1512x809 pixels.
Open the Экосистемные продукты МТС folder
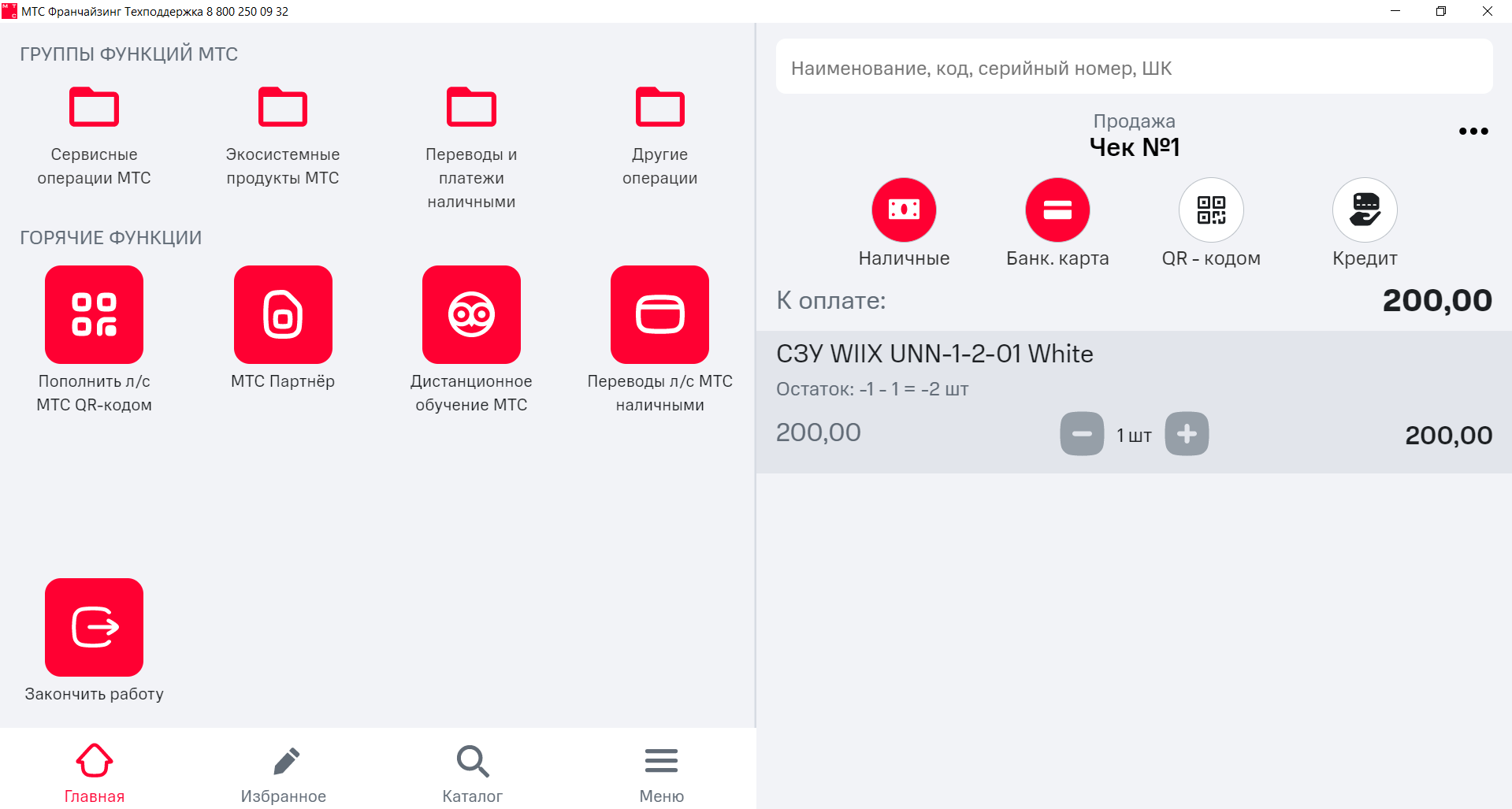tap(283, 135)
